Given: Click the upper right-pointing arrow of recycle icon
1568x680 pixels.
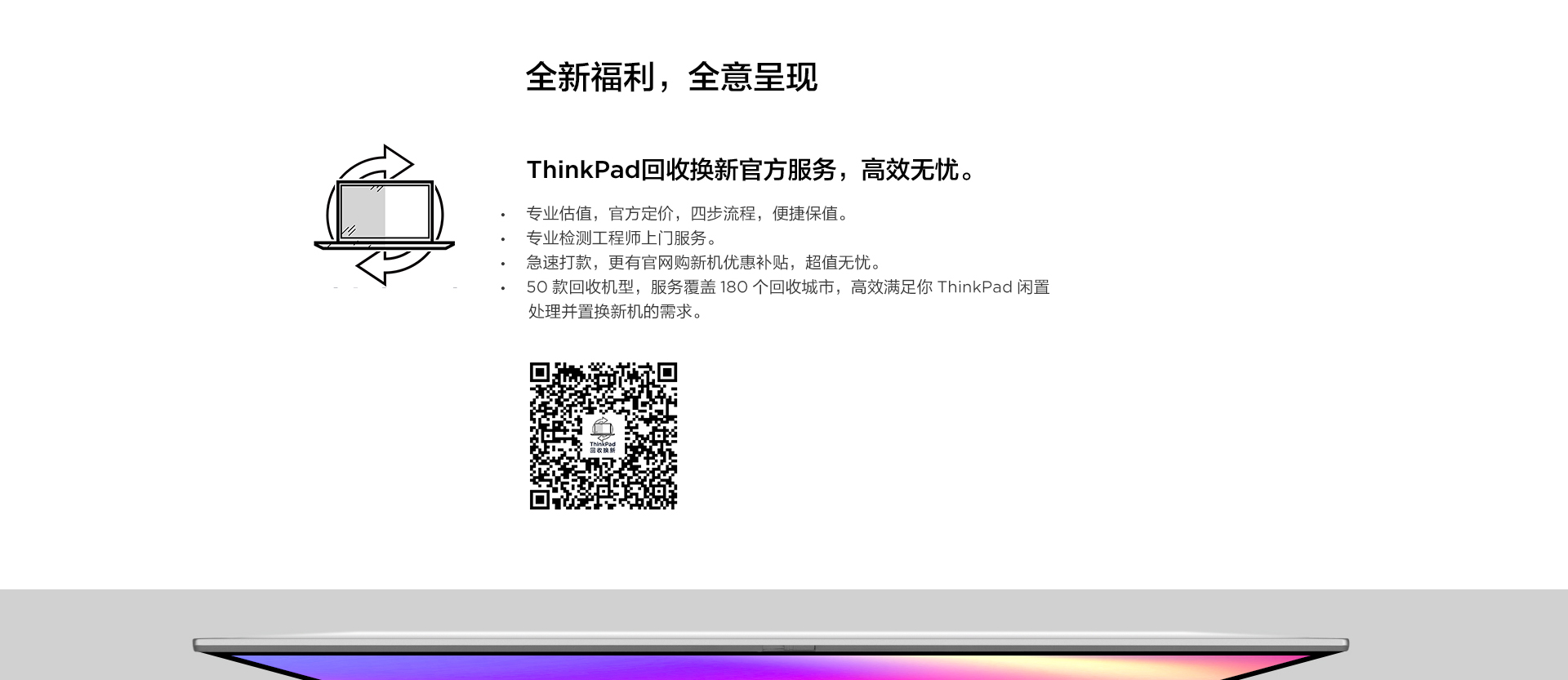Looking at the screenshot, I should point(397,161).
